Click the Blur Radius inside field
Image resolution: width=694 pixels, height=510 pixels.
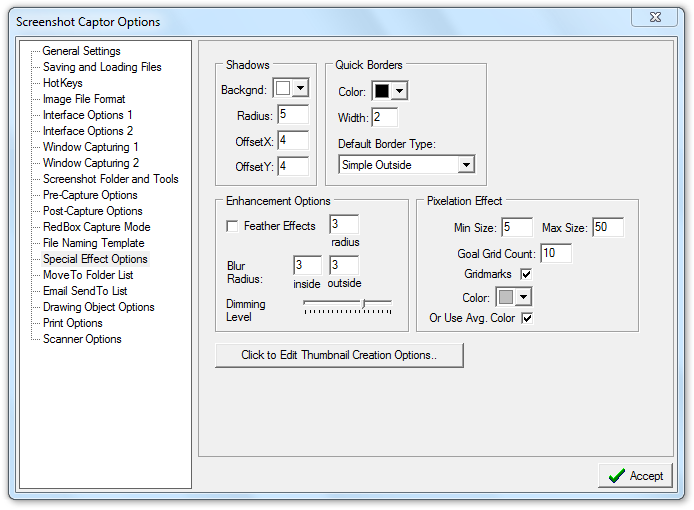(308, 265)
